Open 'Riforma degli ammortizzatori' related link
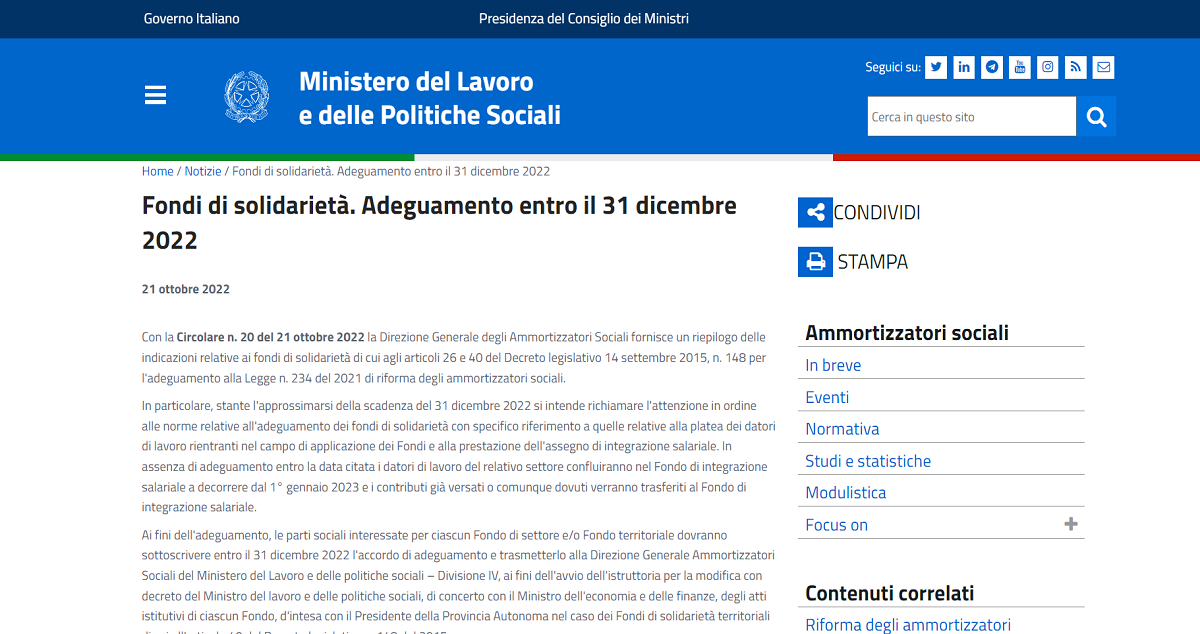Image resolution: width=1200 pixels, height=634 pixels. point(908,625)
